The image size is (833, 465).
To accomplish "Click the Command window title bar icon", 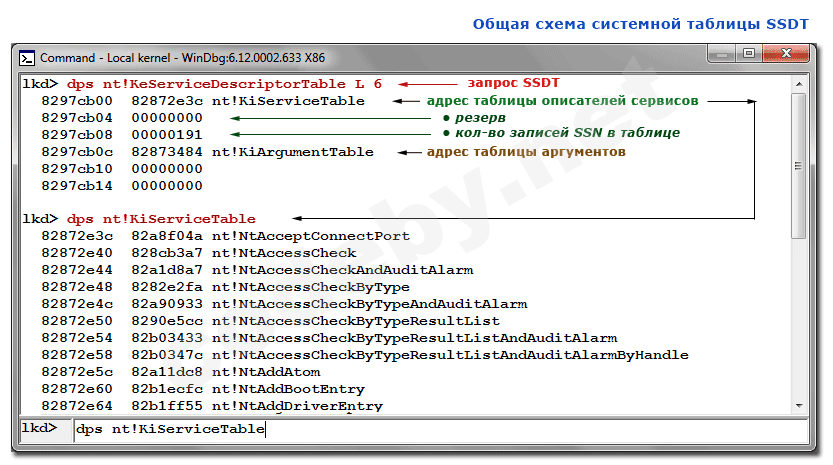I will coord(27,58).
